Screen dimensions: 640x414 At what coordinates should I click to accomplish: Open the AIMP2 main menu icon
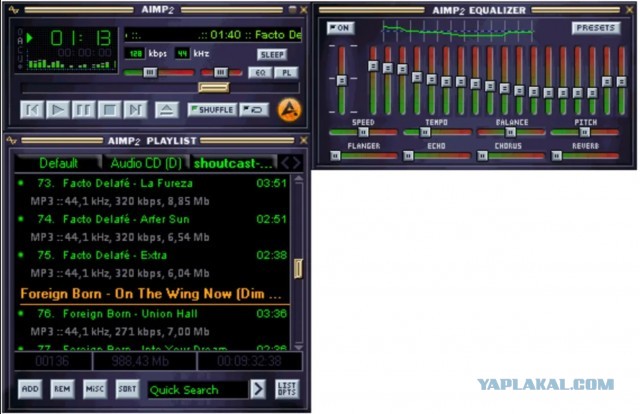pyautogui.click(x=13, y=10)
